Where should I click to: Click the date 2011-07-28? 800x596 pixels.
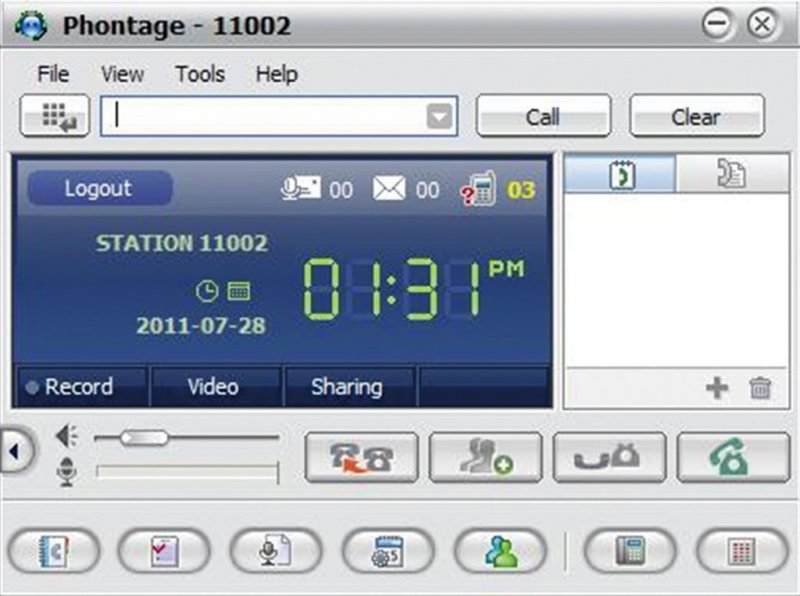point(201,326)
